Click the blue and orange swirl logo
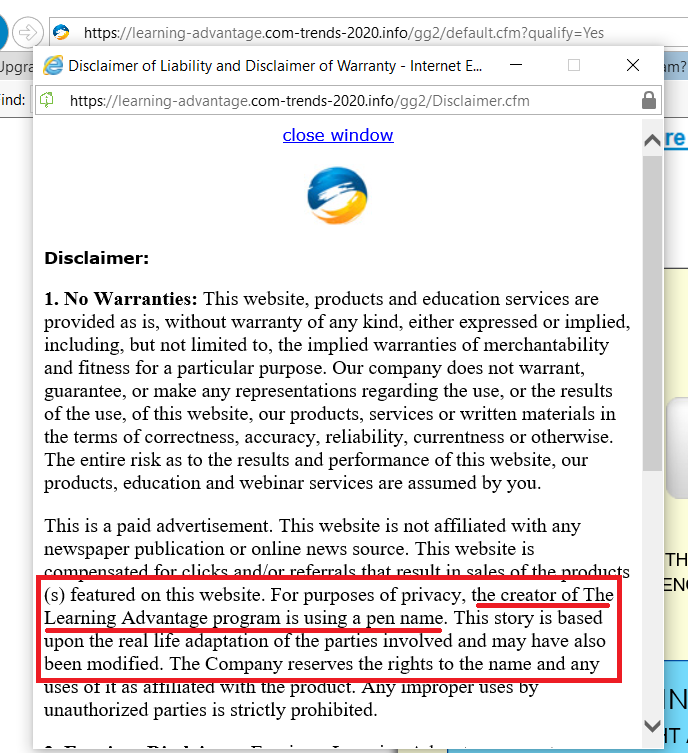Screen dimensions: 688x753 pyautogui.click(x=338, y=195)
